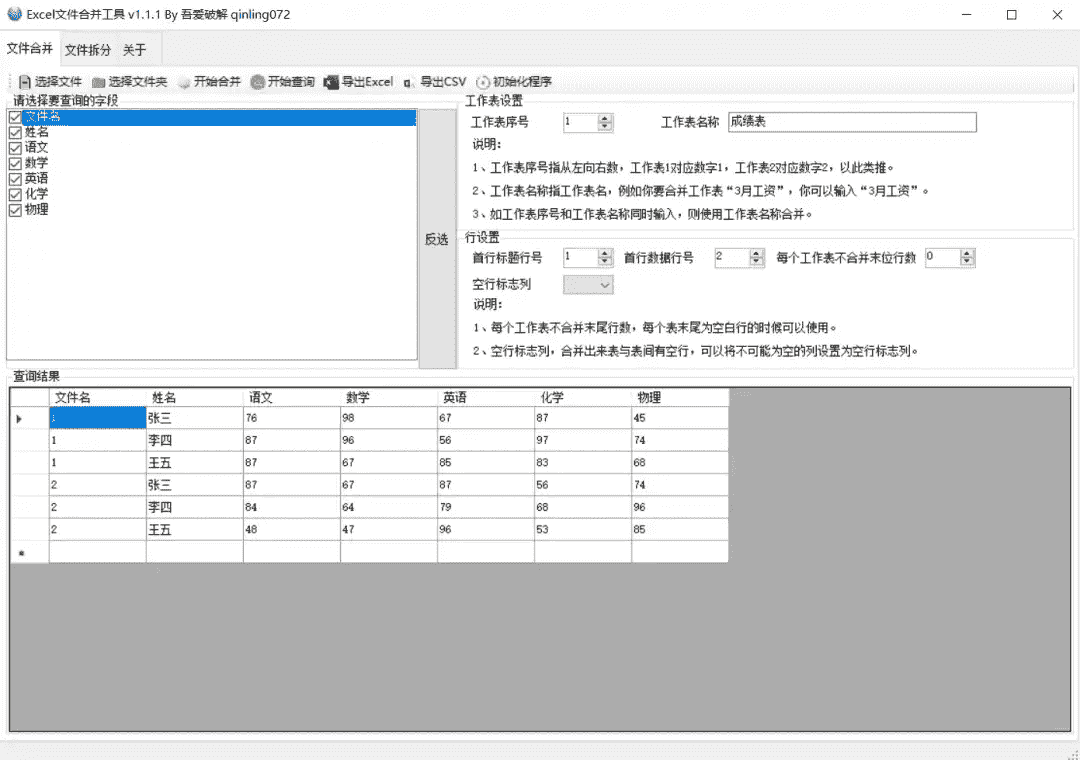The image size is (1080, 760).
Task: Click the 语文 column header
Action: click(290, 397)
